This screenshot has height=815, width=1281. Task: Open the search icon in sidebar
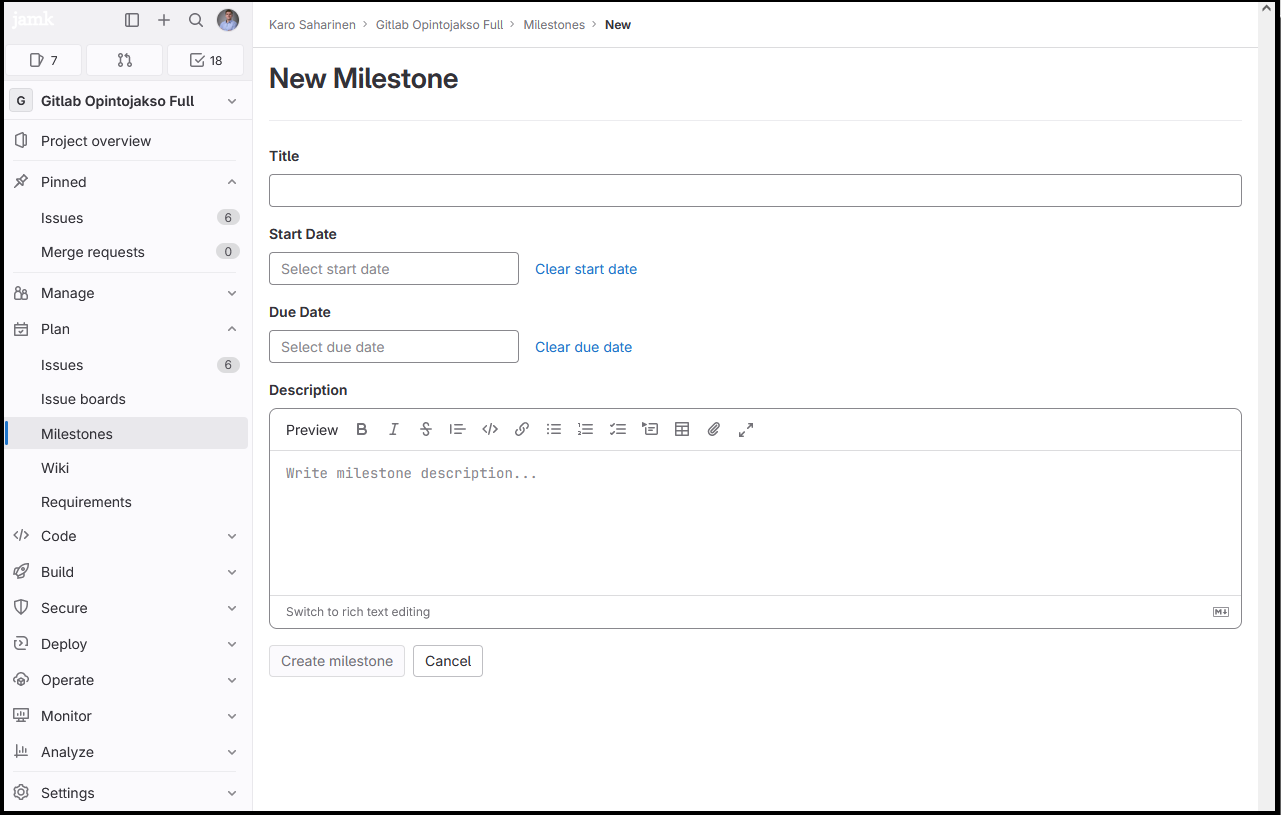click(196, 20)
